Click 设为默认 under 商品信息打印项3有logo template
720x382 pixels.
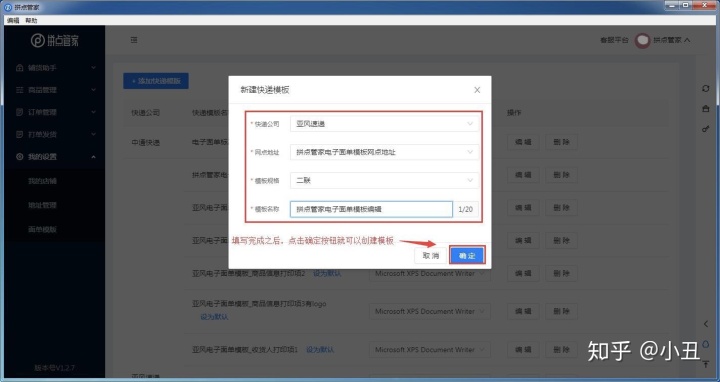pos(214,317)
